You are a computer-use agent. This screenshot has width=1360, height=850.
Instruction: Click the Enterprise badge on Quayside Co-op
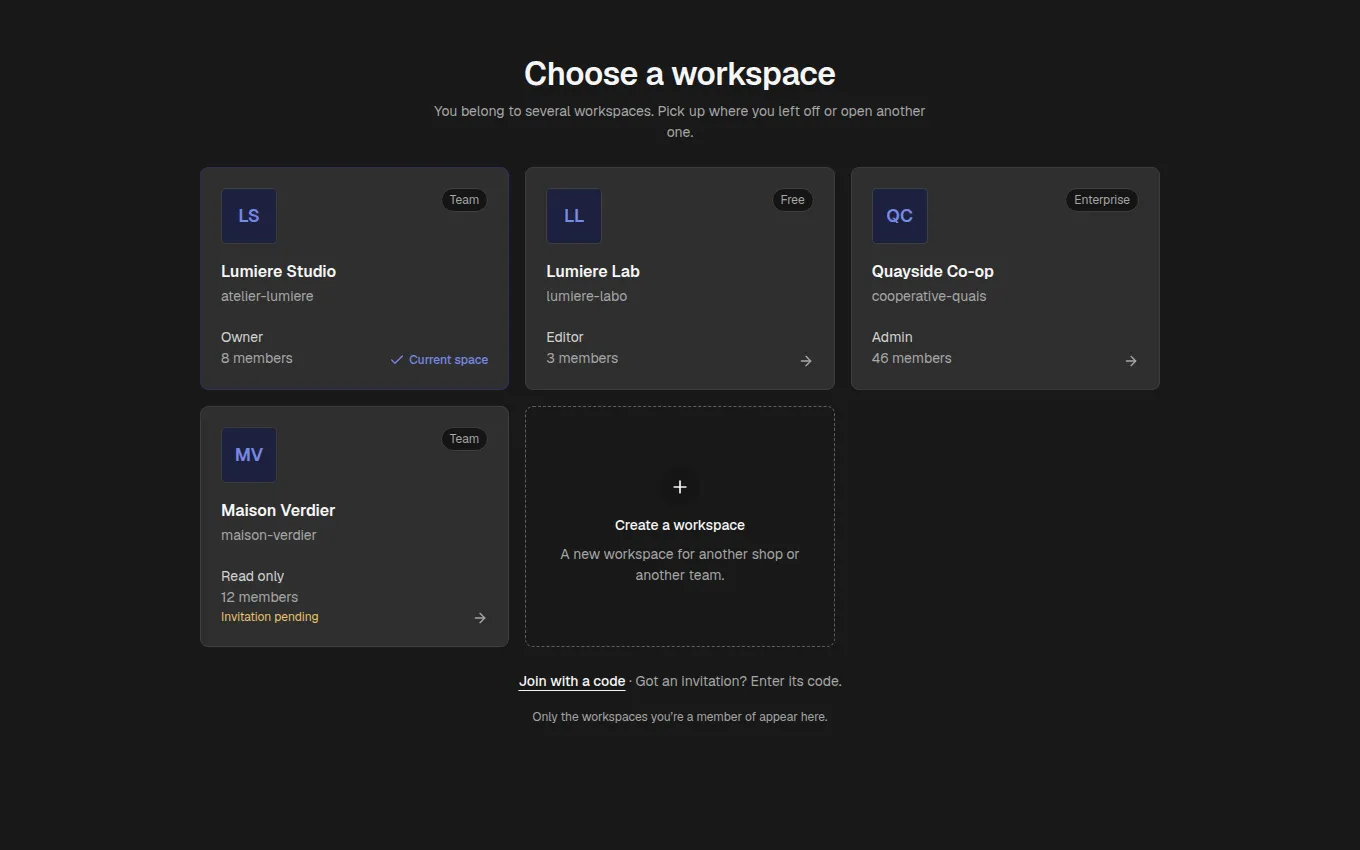pos(1102,200)
